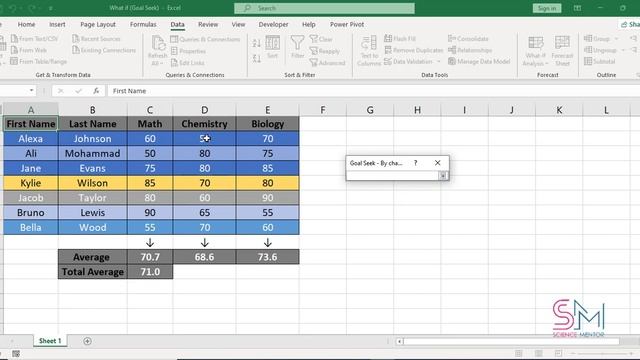Expand Data Validation dropdown arrow

(439, 62)
